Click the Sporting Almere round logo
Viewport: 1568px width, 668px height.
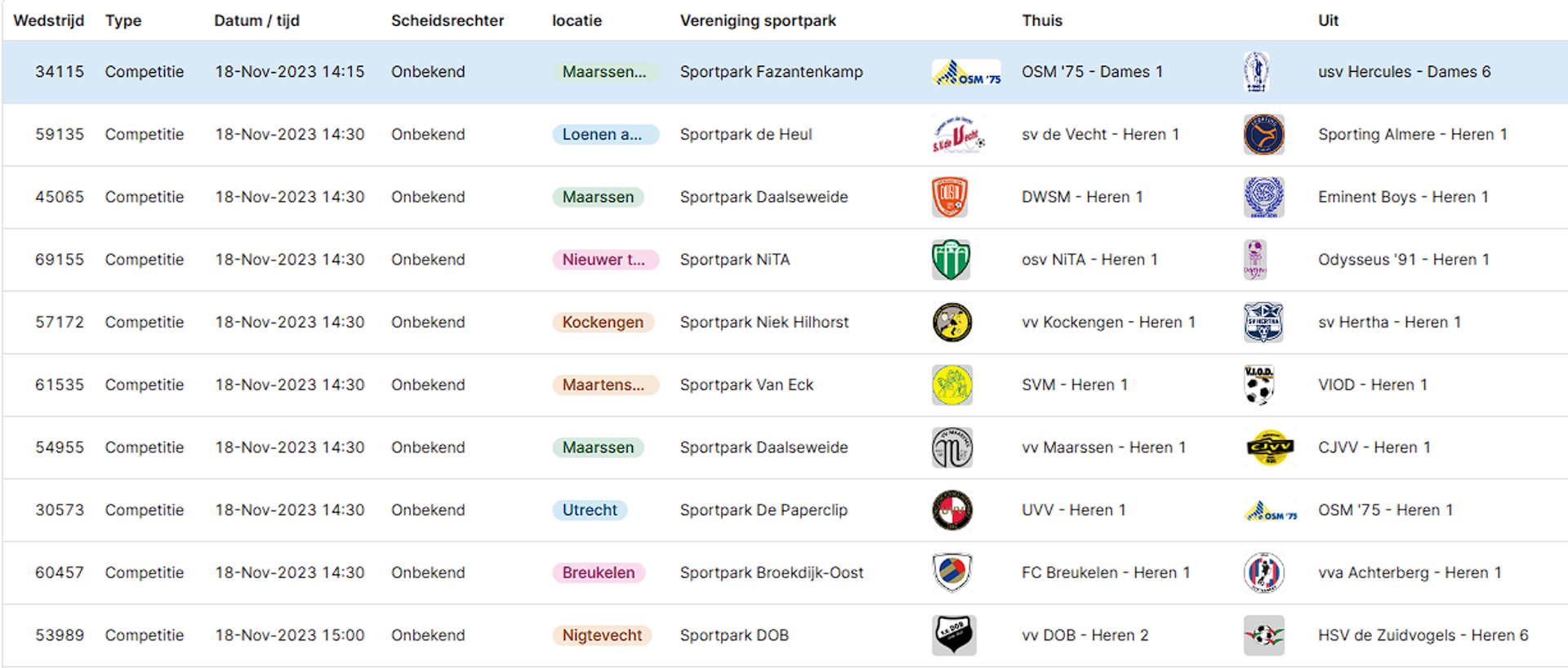(x=1263, y=135)
